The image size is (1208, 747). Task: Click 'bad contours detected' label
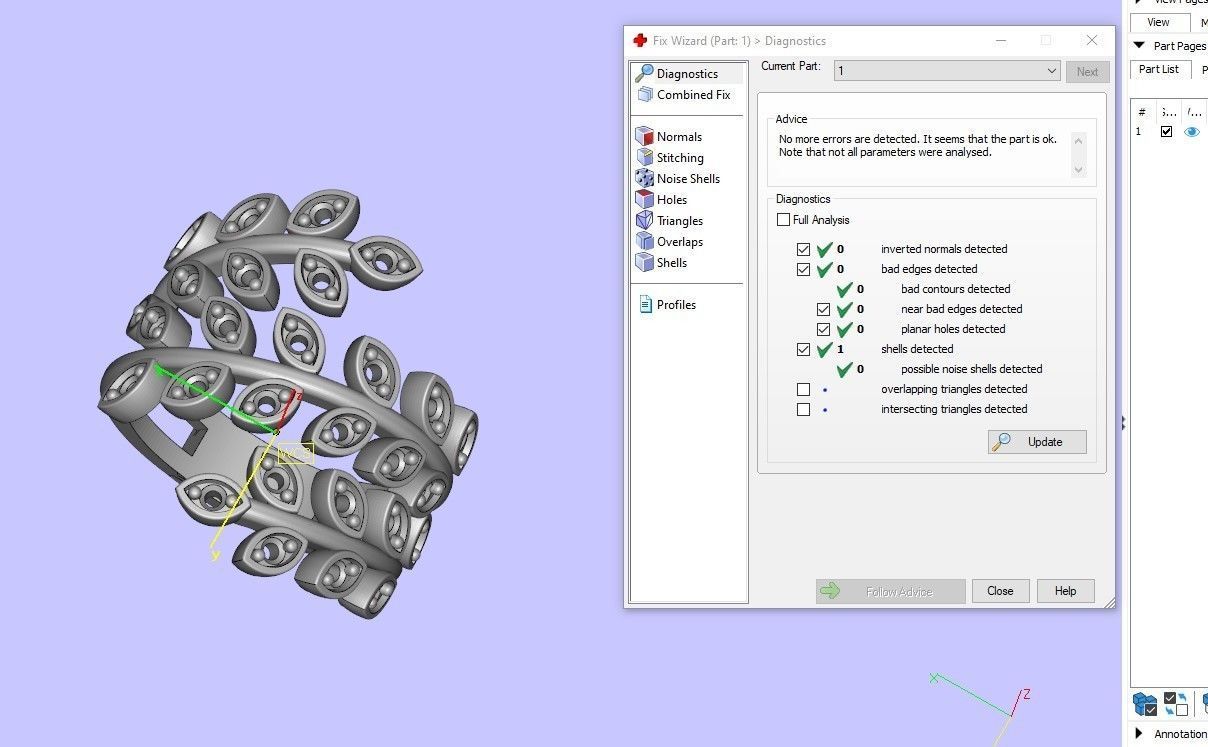pyautogui.click(x=956, y=289)
